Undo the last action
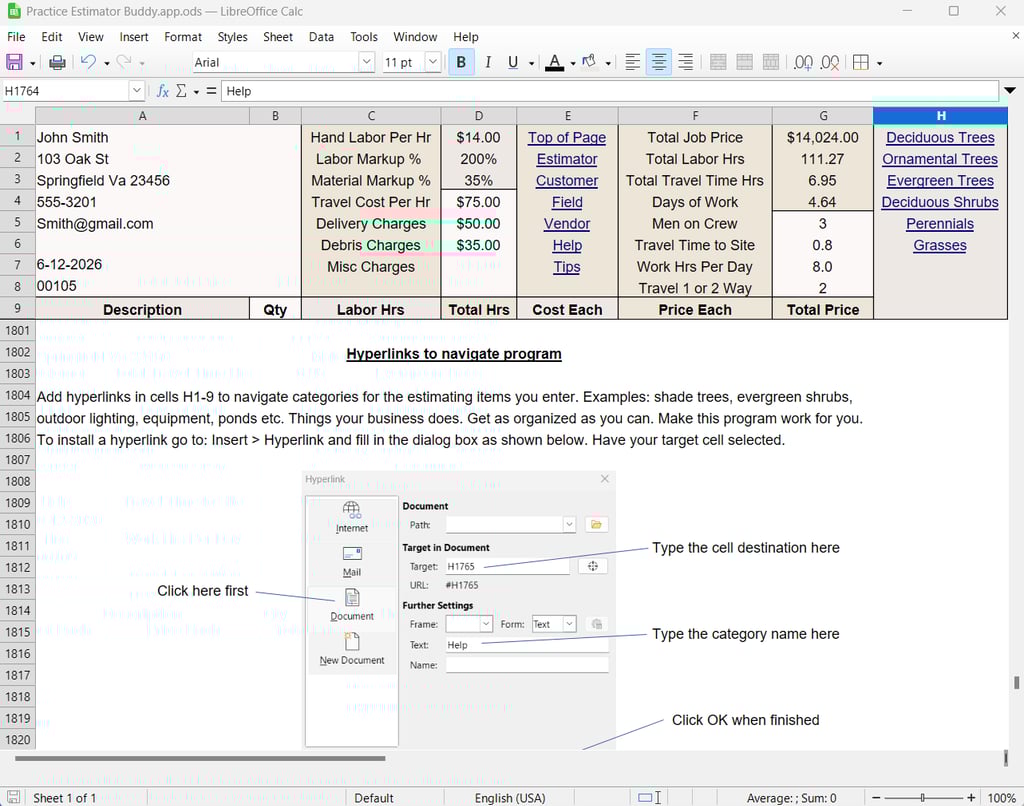The width and height of the screenshot is (1024, 806). tap(88, 61)
